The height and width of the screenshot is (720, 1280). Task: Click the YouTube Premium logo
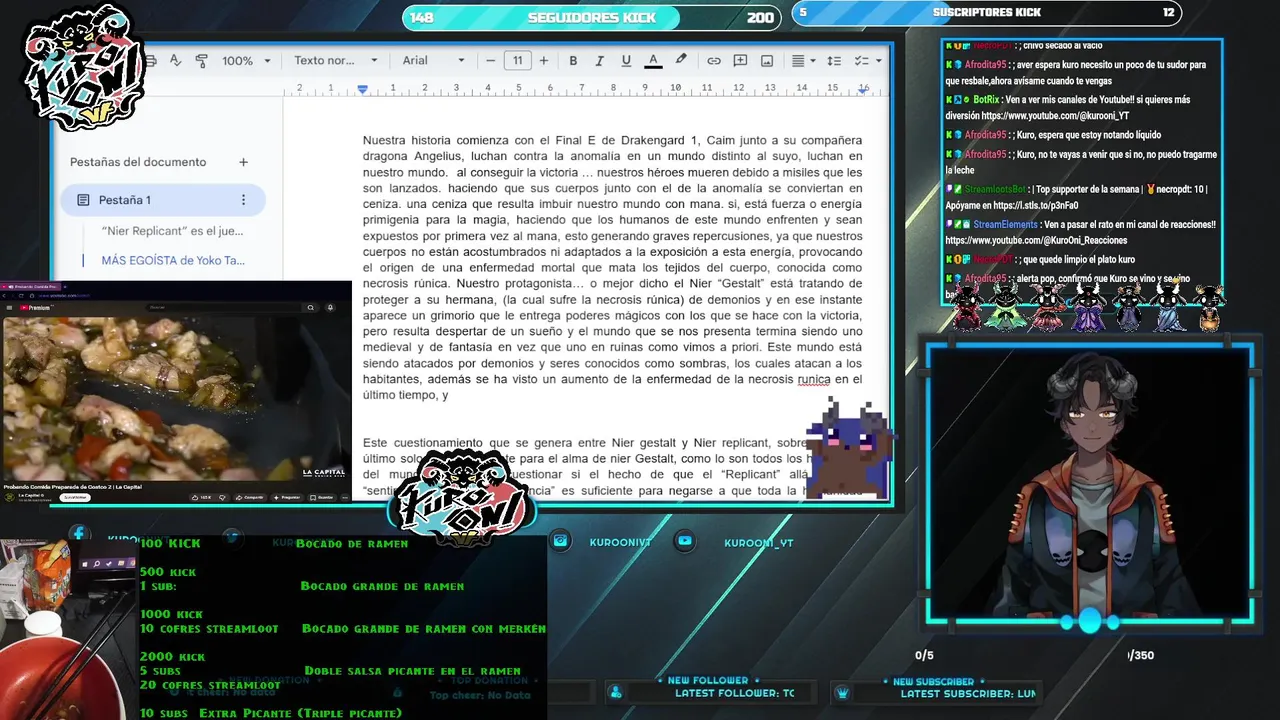click(35, 308)
